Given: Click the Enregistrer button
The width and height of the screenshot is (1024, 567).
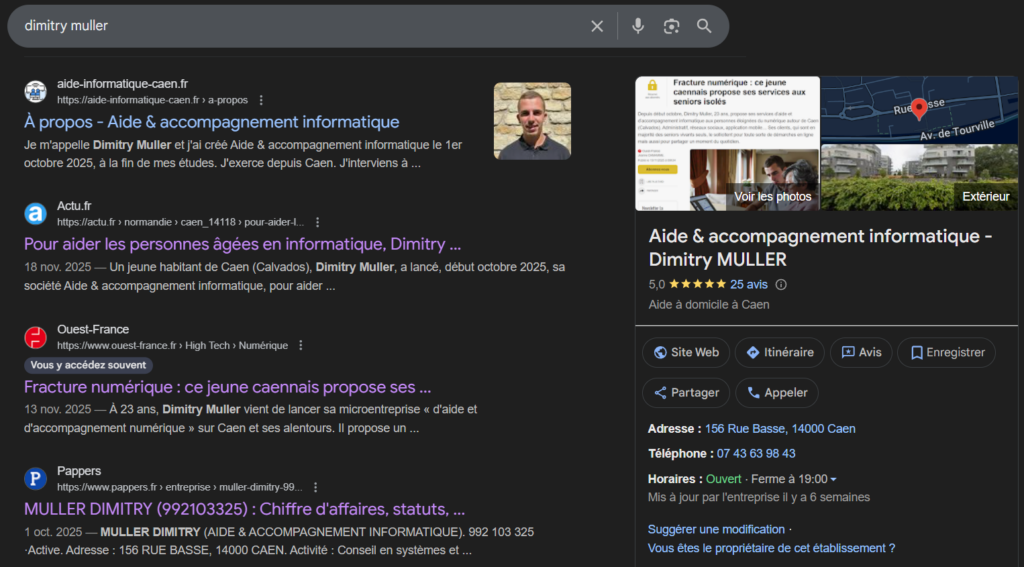Looking at the screenshot, I should [946, 353].
